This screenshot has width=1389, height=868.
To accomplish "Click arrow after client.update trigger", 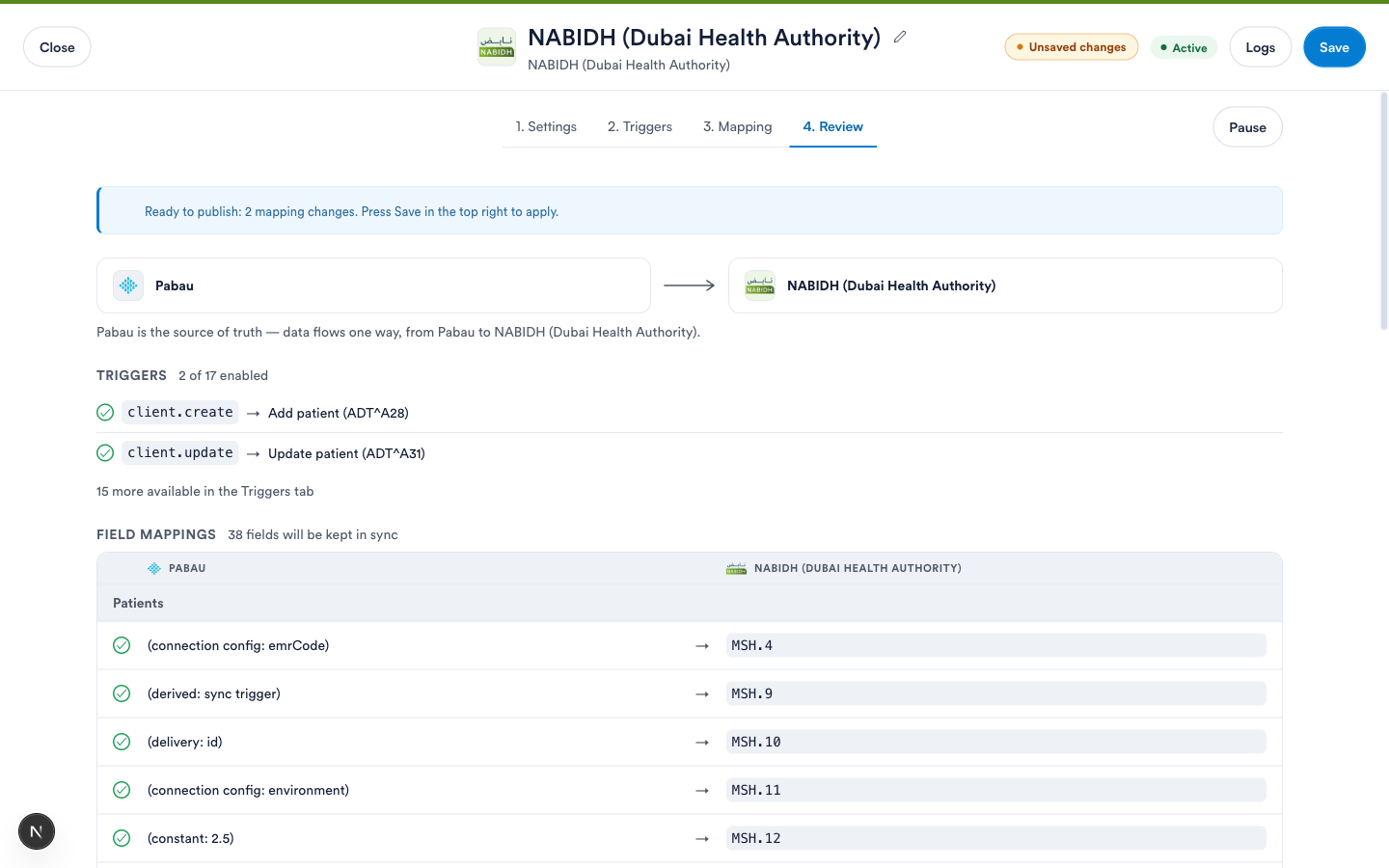I will [254, 454].
